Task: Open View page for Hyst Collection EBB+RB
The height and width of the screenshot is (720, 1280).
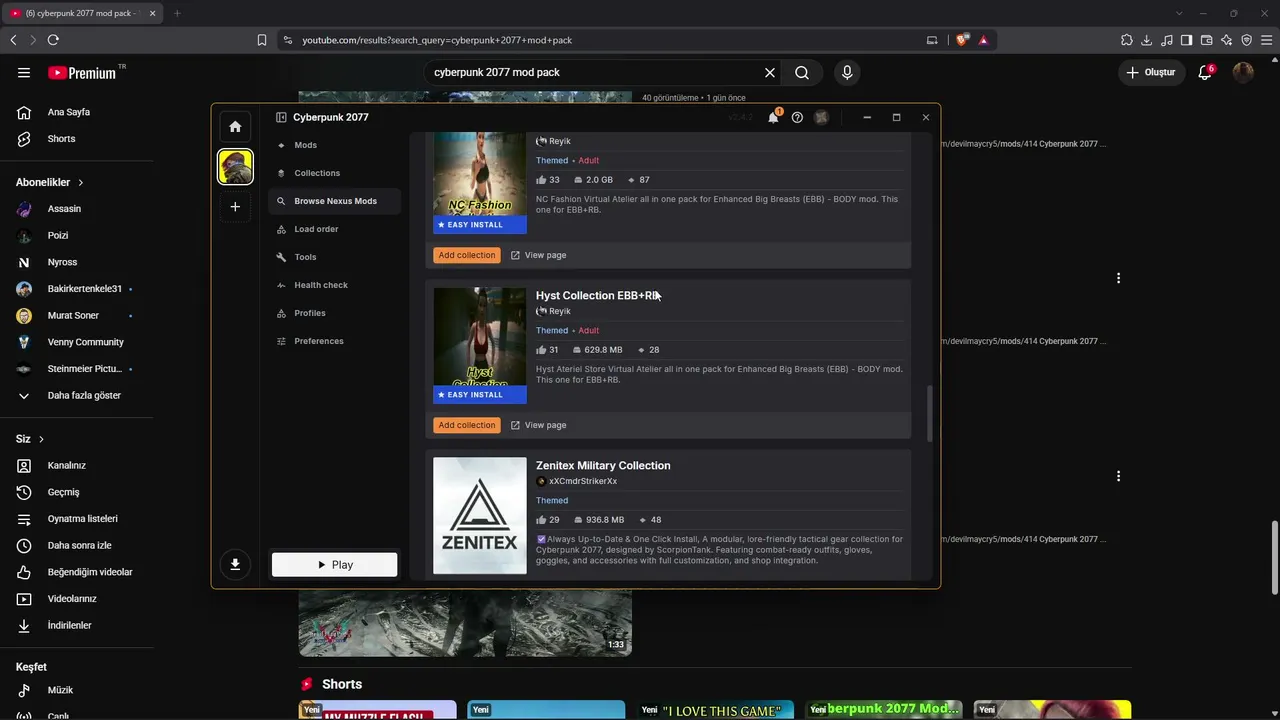Action: coord(538,425)
